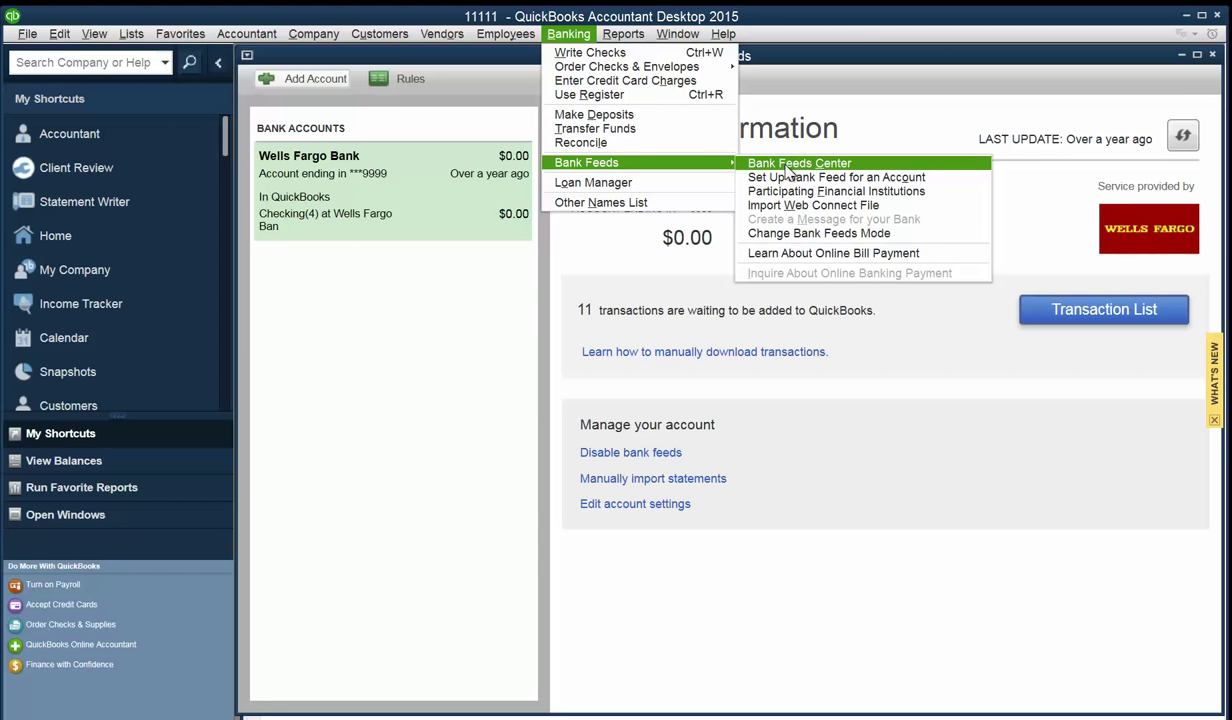Open the Lists menu

point(132,34)
